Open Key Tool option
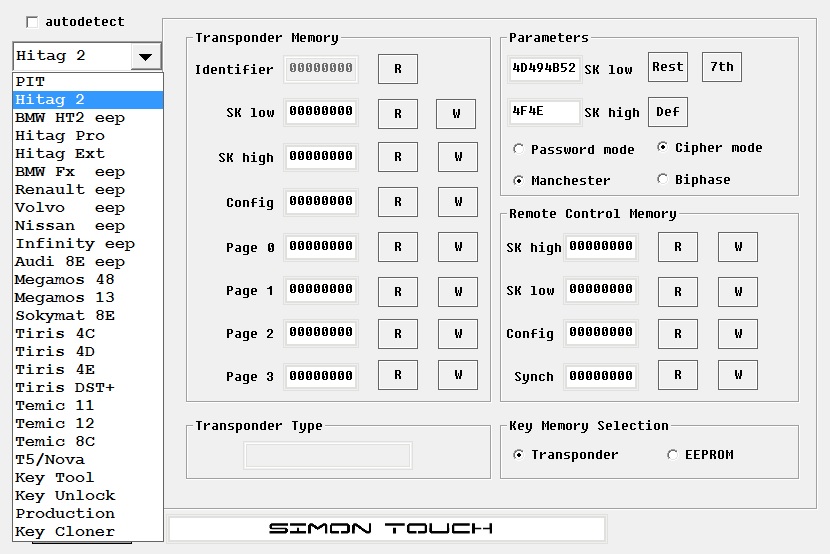This screenshot has width=830, height=554. click(x=88, y=478)
